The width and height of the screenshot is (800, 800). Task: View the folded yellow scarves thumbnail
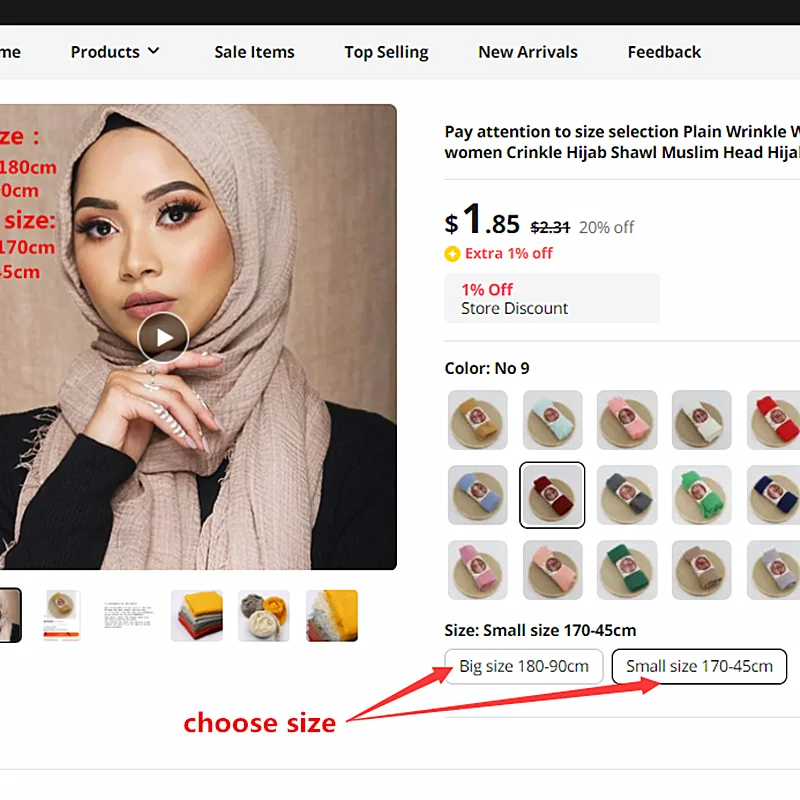click(x=197, y=616)
